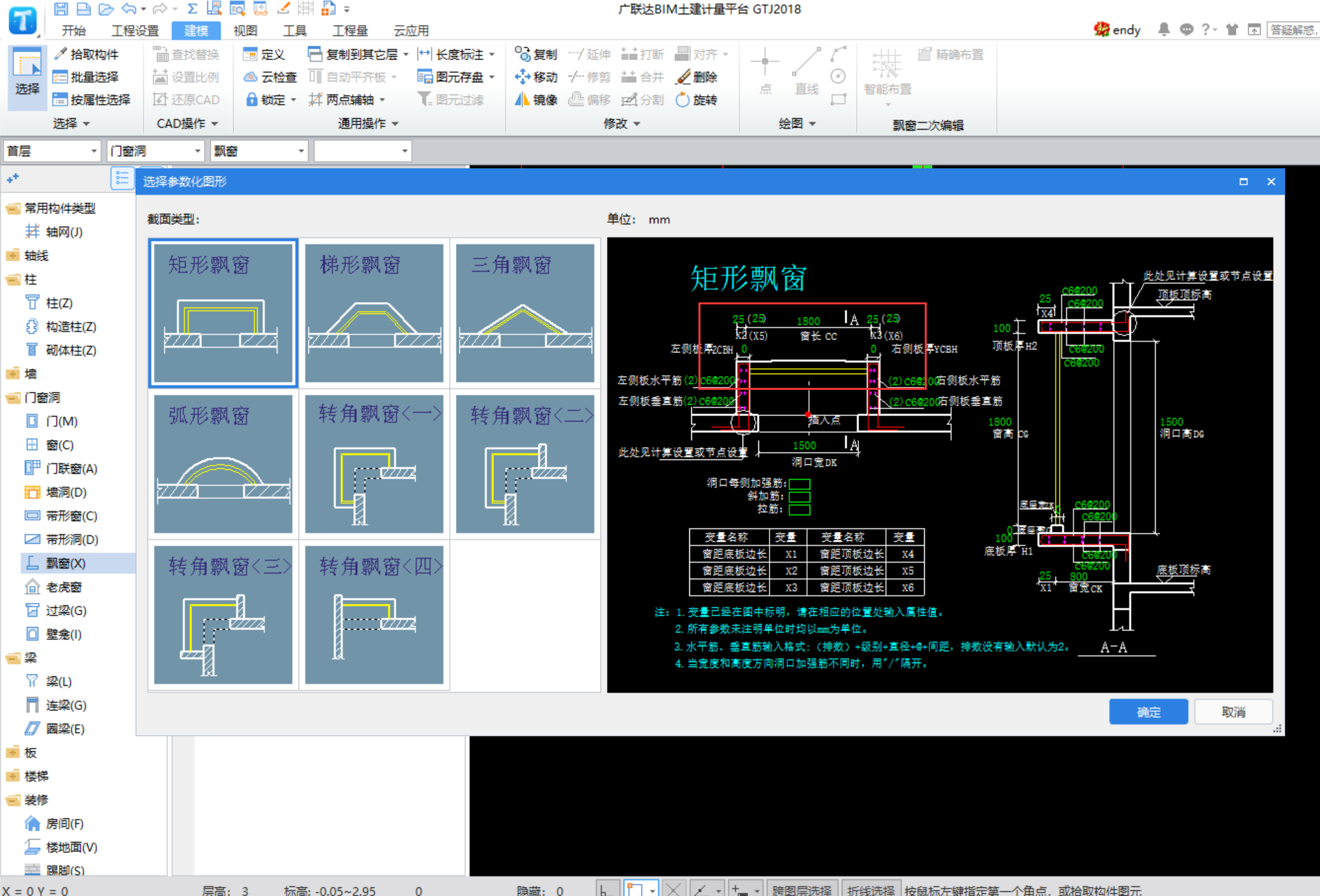This screenshot has height=896, width=1320.
Task: Click the 跨图层选择 status button
Action: click(802, 889)
